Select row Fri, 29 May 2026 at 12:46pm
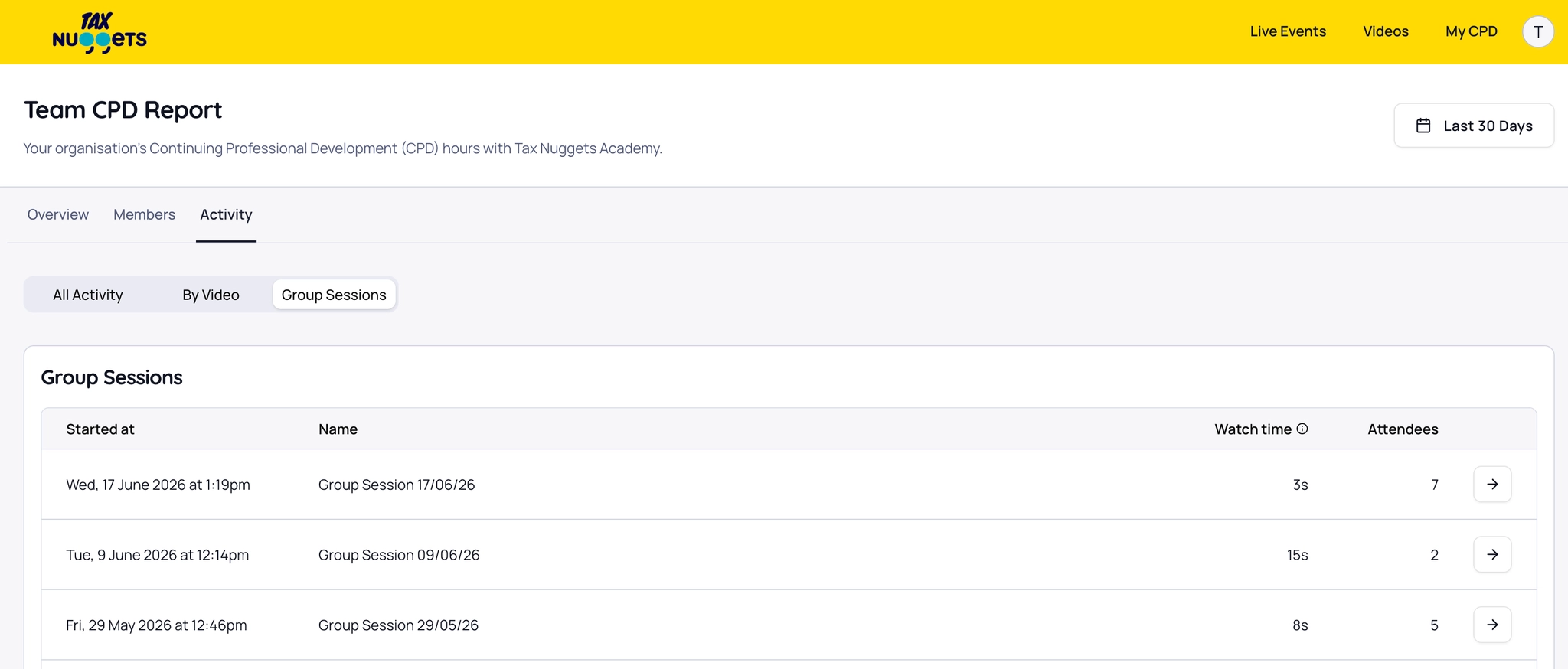The height and width of the screenshot is (669, 1568). [789, 625]
